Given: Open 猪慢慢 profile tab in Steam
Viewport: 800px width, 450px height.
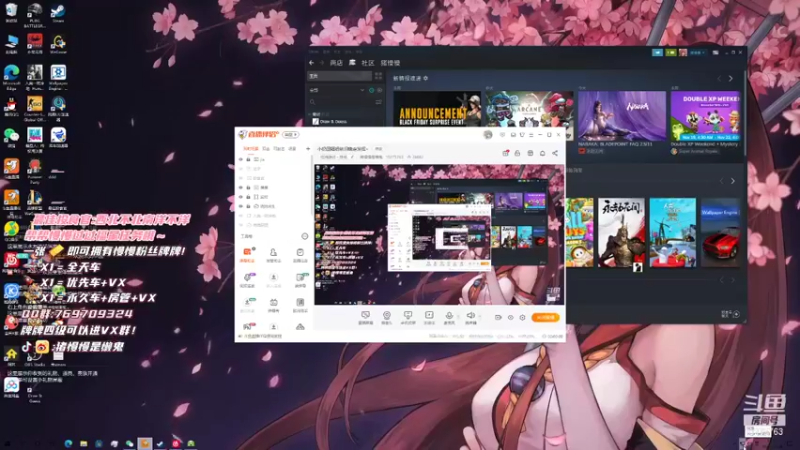Looking at the screenshot, I should click(390, 63).
